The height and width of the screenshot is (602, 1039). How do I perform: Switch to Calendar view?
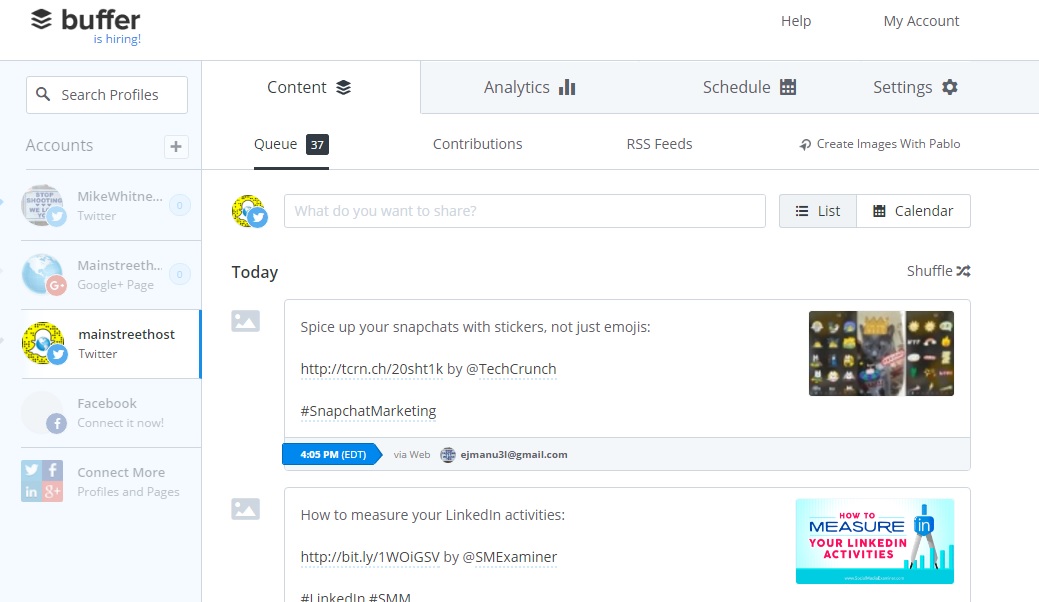tap(912, 211)
